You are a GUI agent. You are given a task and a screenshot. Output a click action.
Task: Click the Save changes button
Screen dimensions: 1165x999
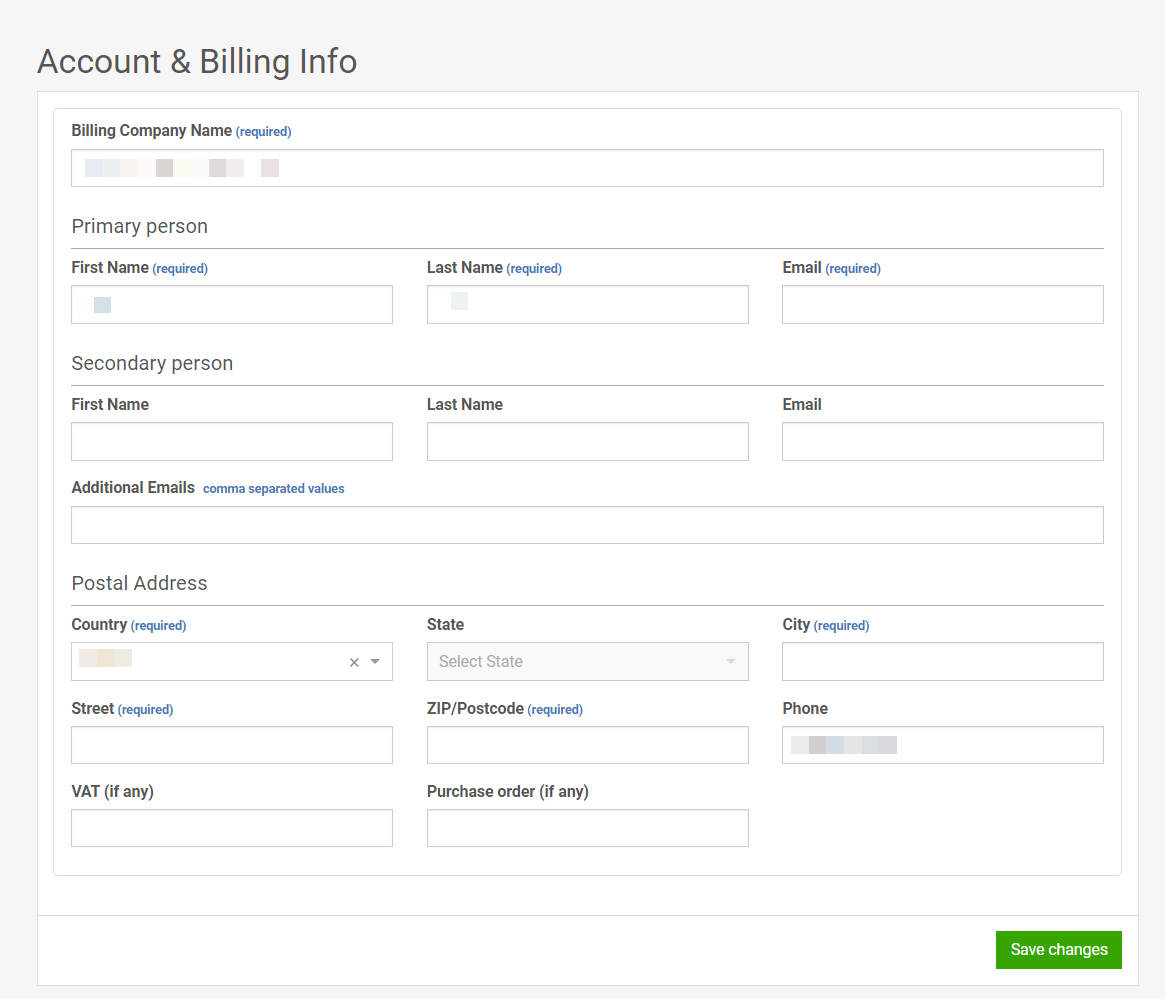point(1058,949)
